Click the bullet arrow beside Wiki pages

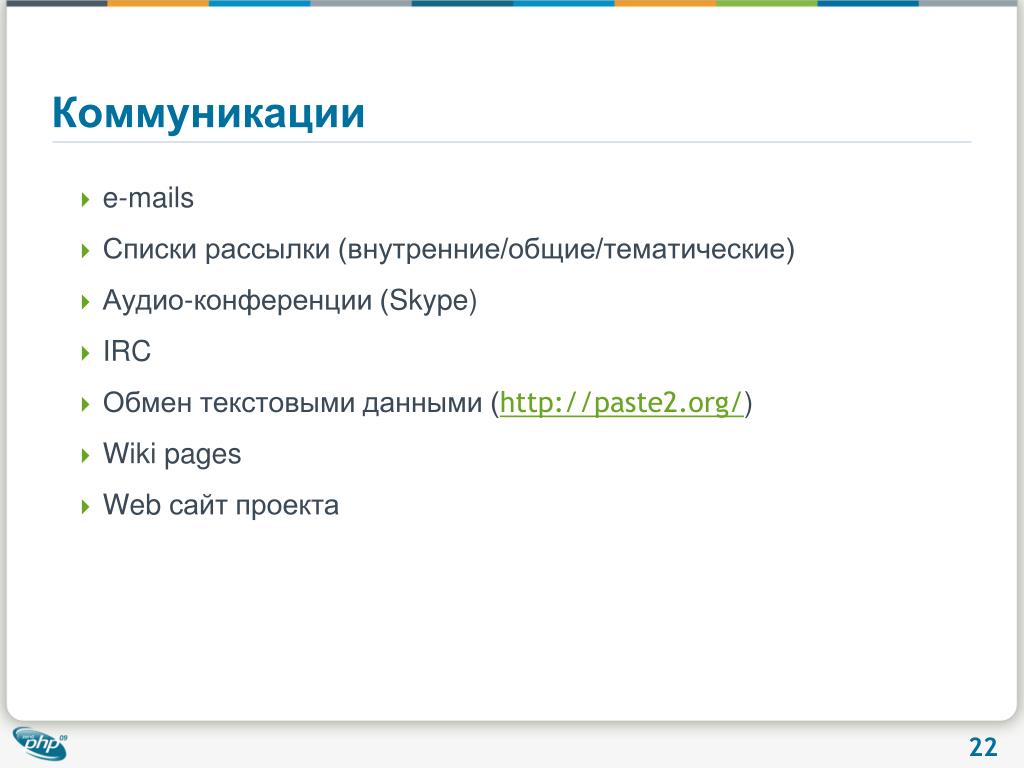tap(86, 455)
